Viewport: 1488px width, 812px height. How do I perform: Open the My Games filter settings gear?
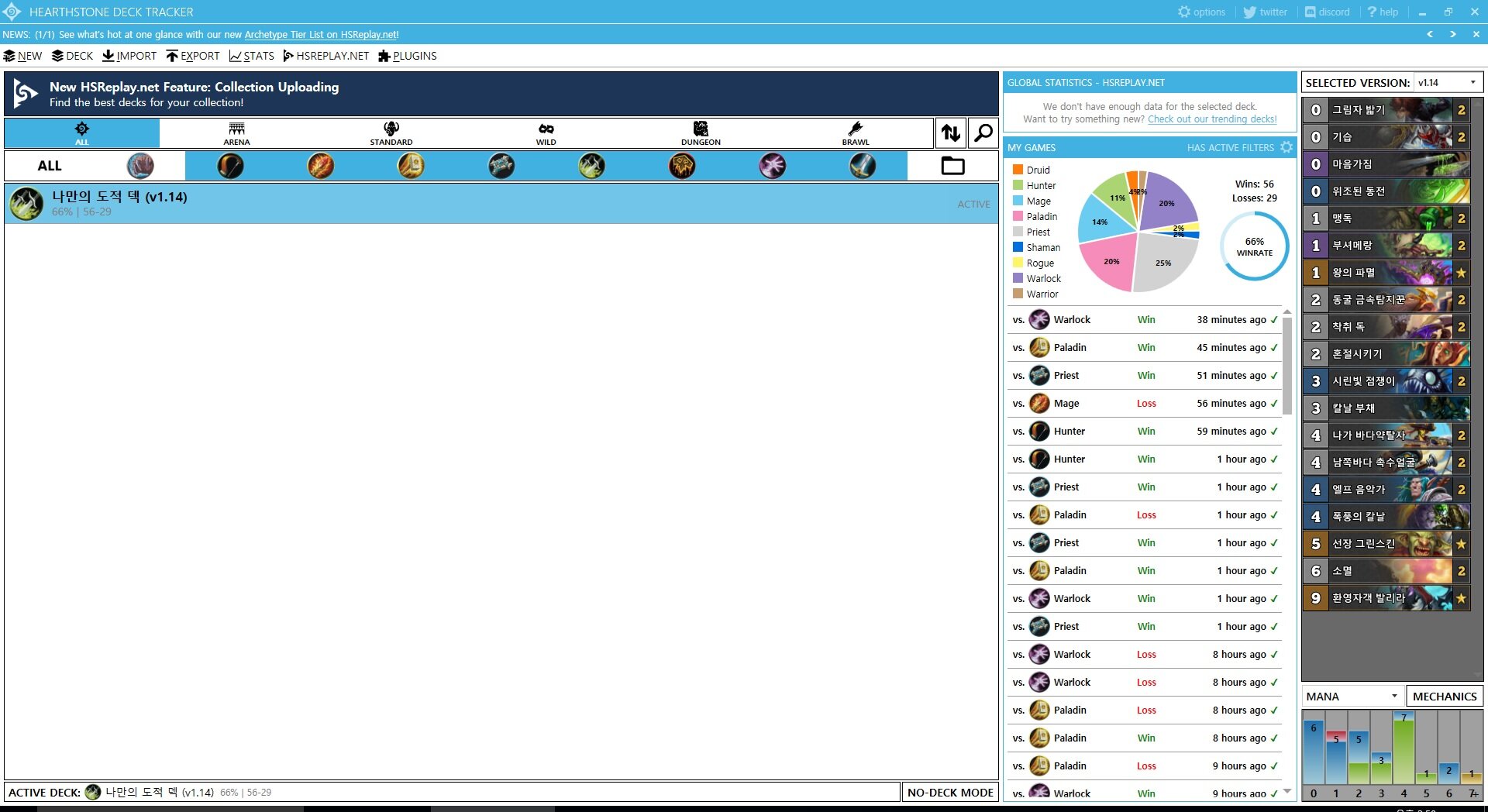(x=1286, y=147)
